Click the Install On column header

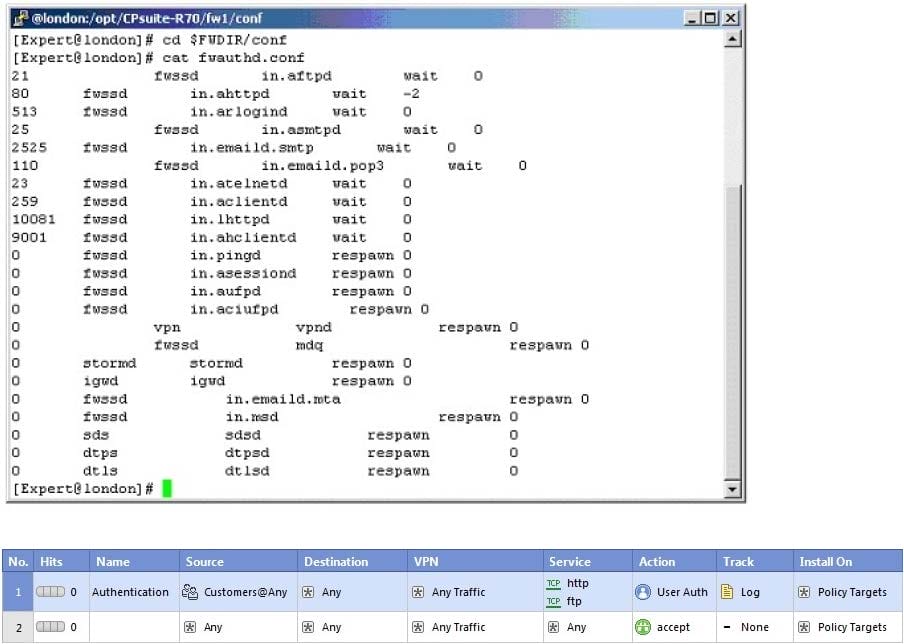[848, 562]
